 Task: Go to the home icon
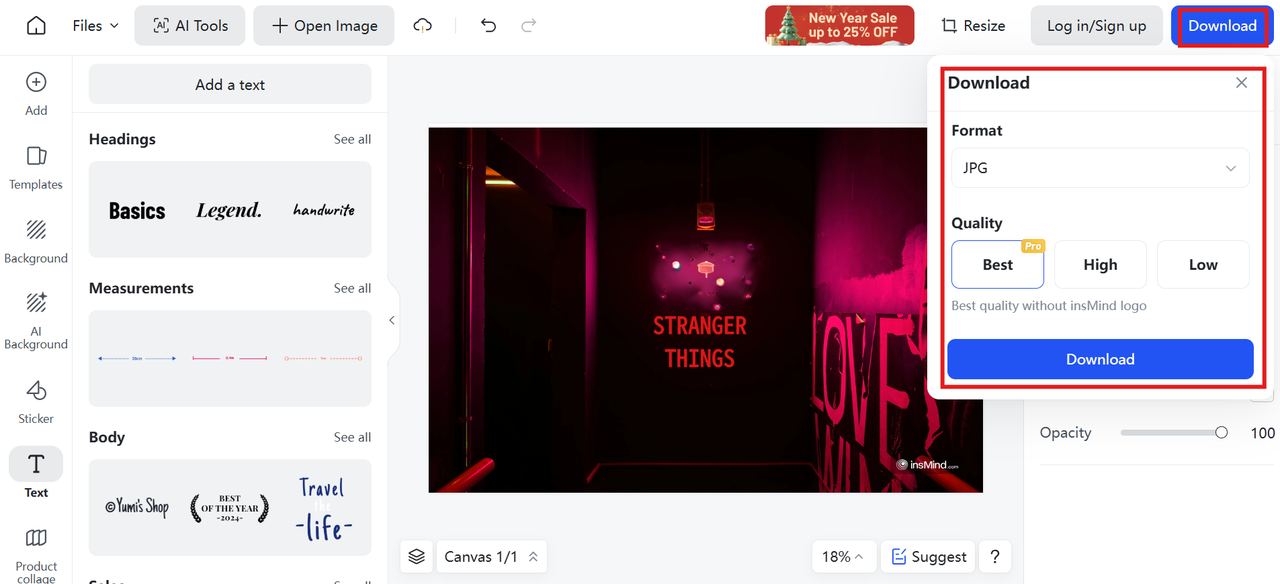point(36,26)
